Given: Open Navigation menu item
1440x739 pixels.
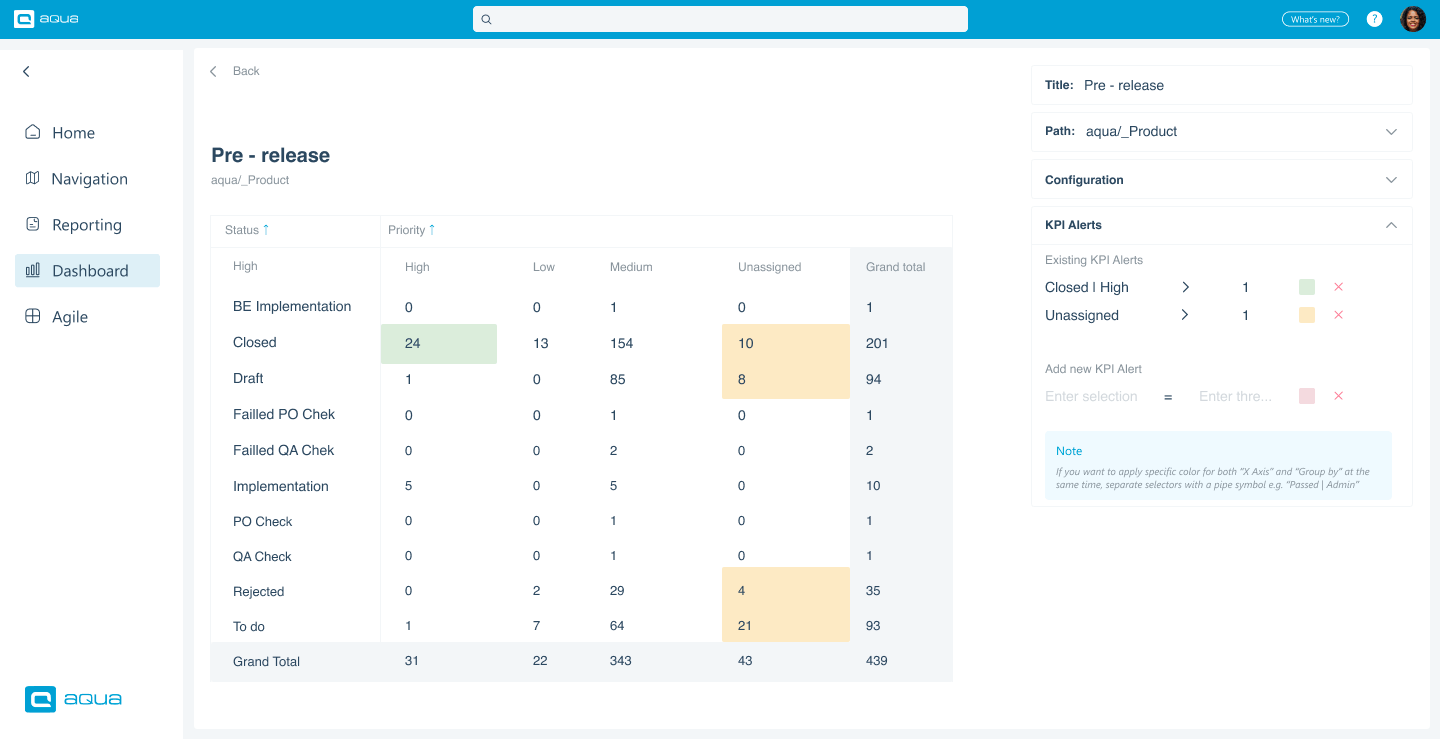Looking at the screenshot, I should pos(90,179).
